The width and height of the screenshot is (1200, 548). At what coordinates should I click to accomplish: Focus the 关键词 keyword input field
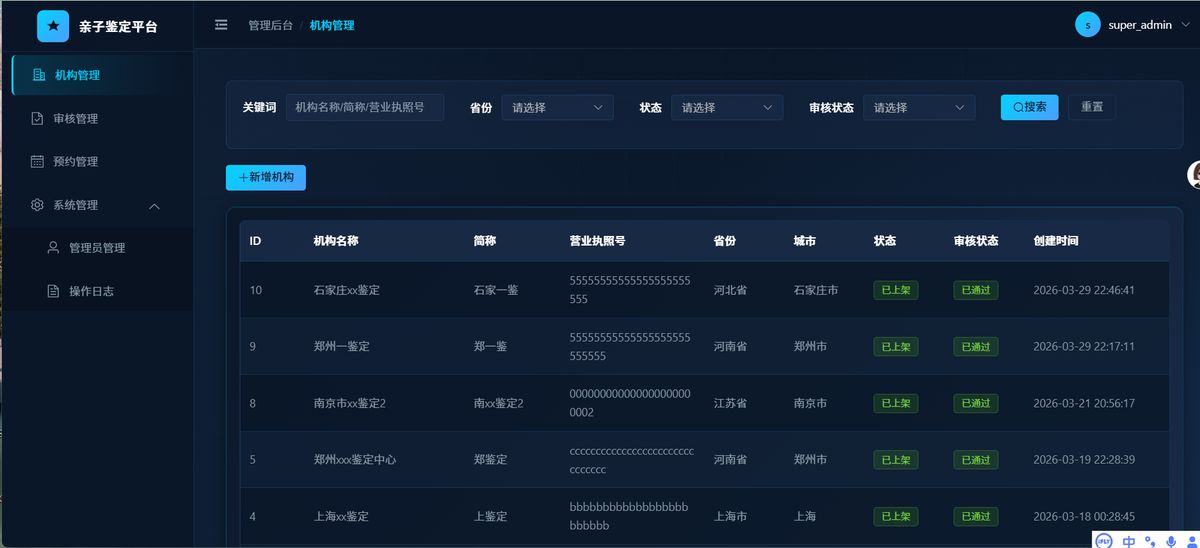coord(364,108)
